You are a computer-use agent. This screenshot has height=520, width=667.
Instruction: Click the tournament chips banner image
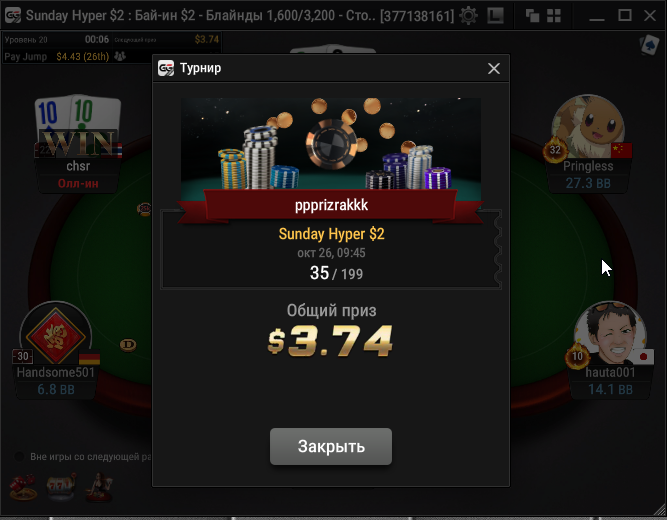click(331, 144)
